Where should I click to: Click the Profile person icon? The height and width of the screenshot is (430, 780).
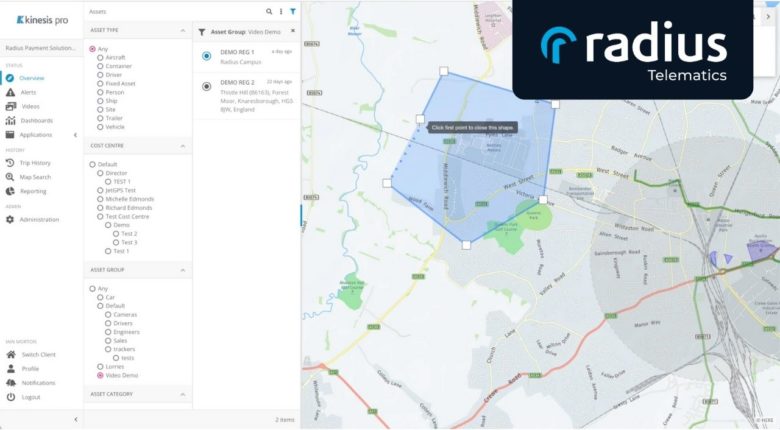(10, 369)
